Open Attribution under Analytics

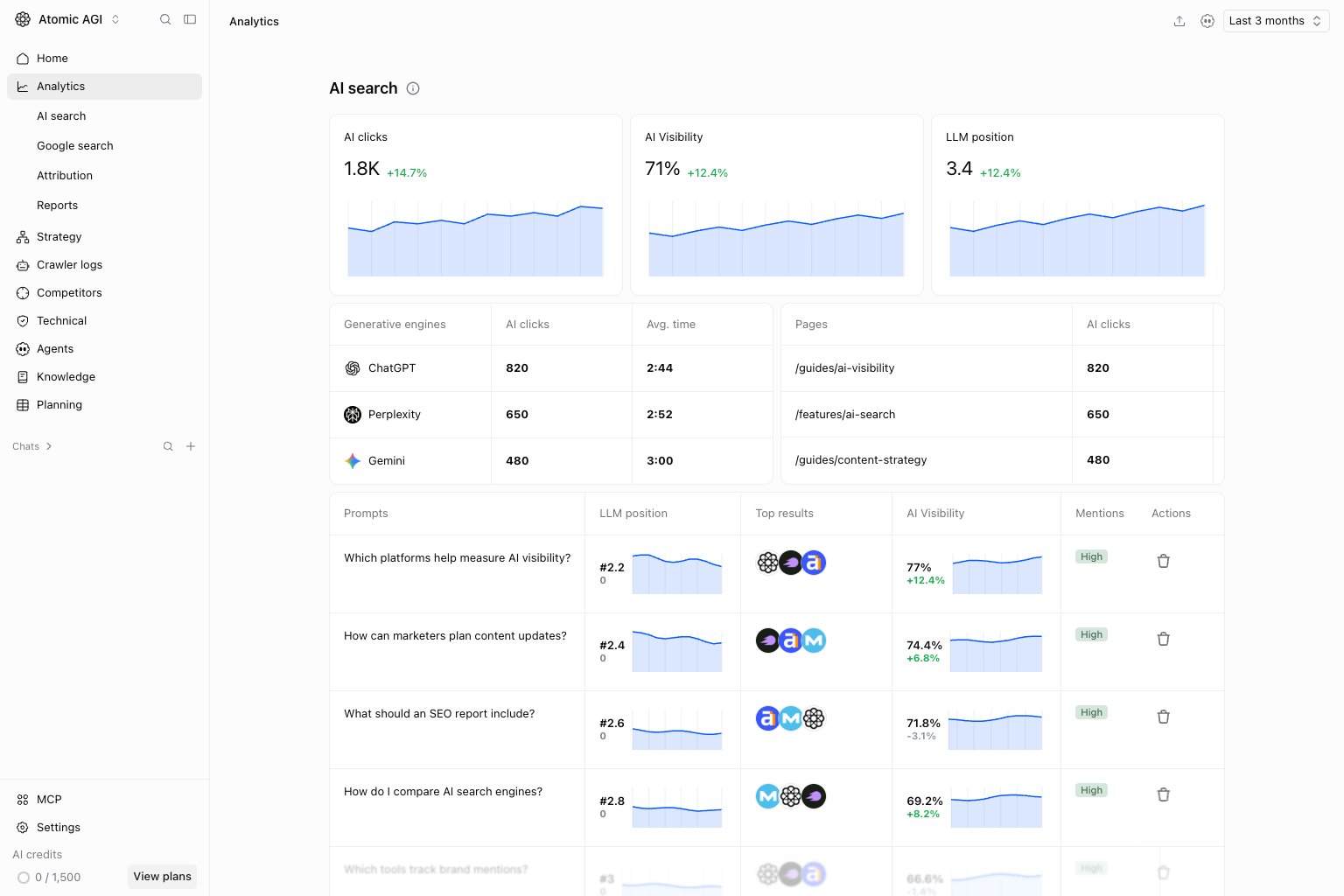pos(65,176)
